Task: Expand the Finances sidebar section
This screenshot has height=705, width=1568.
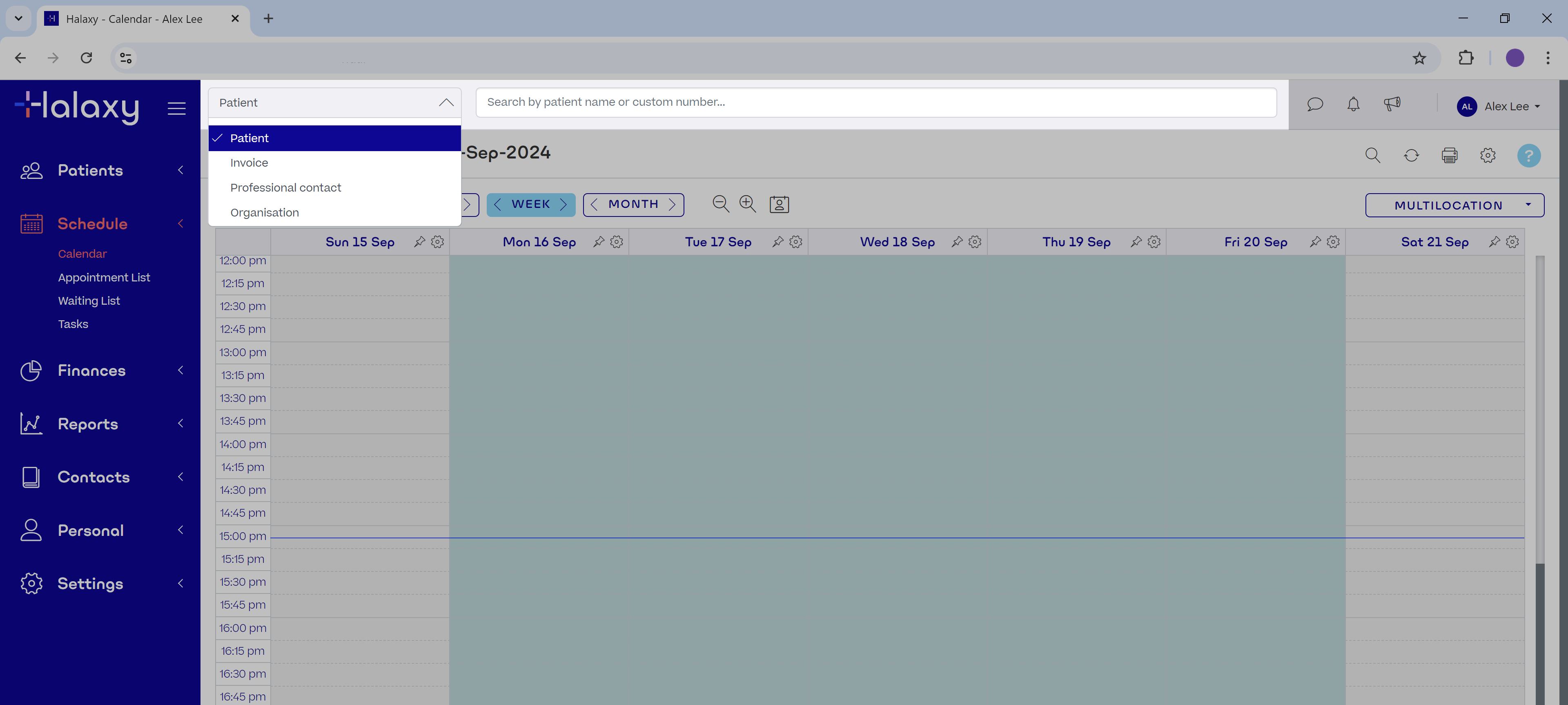Action: tap(91, 370)
